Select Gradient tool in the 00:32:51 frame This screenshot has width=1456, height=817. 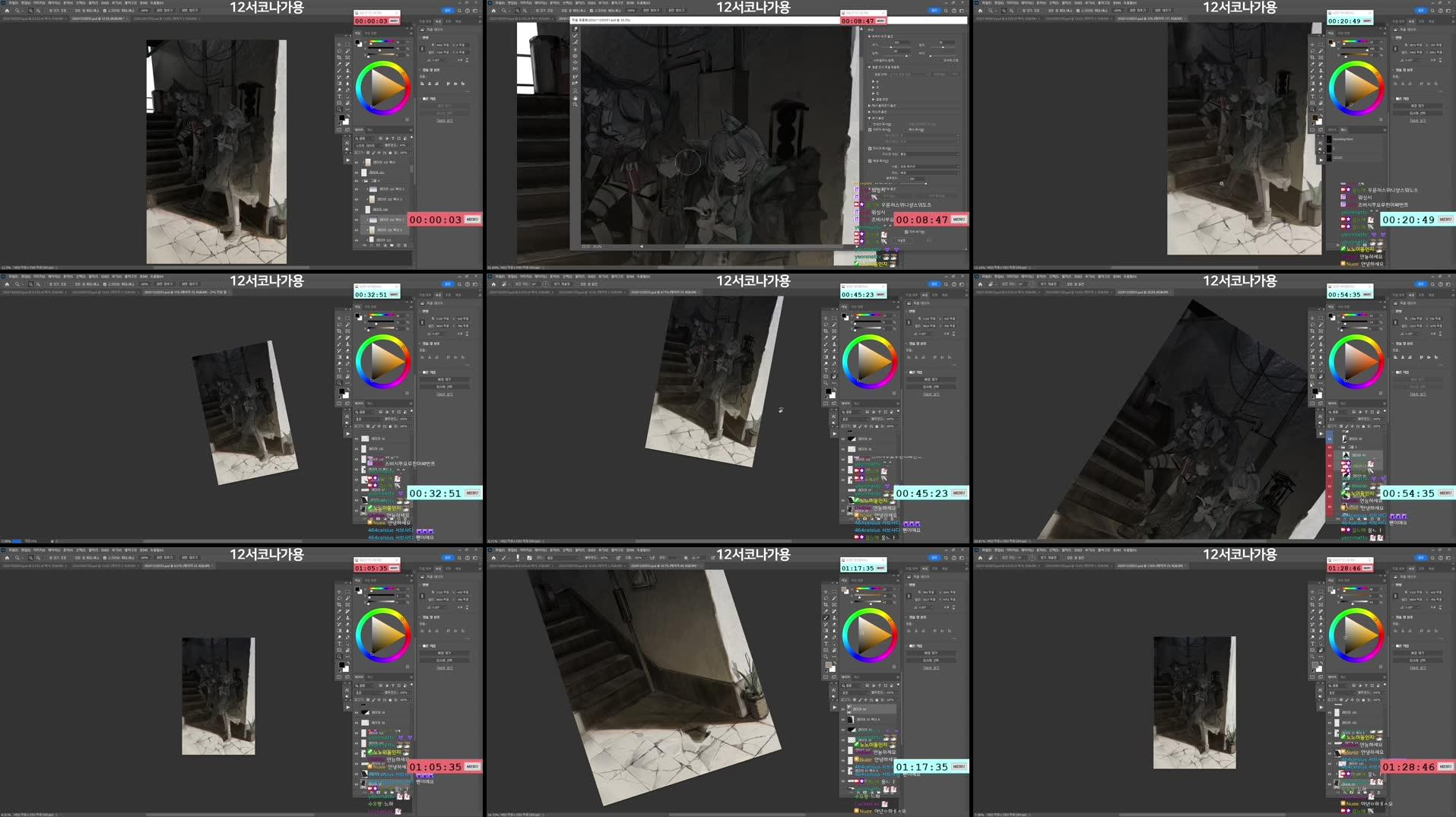coord(339,357)
